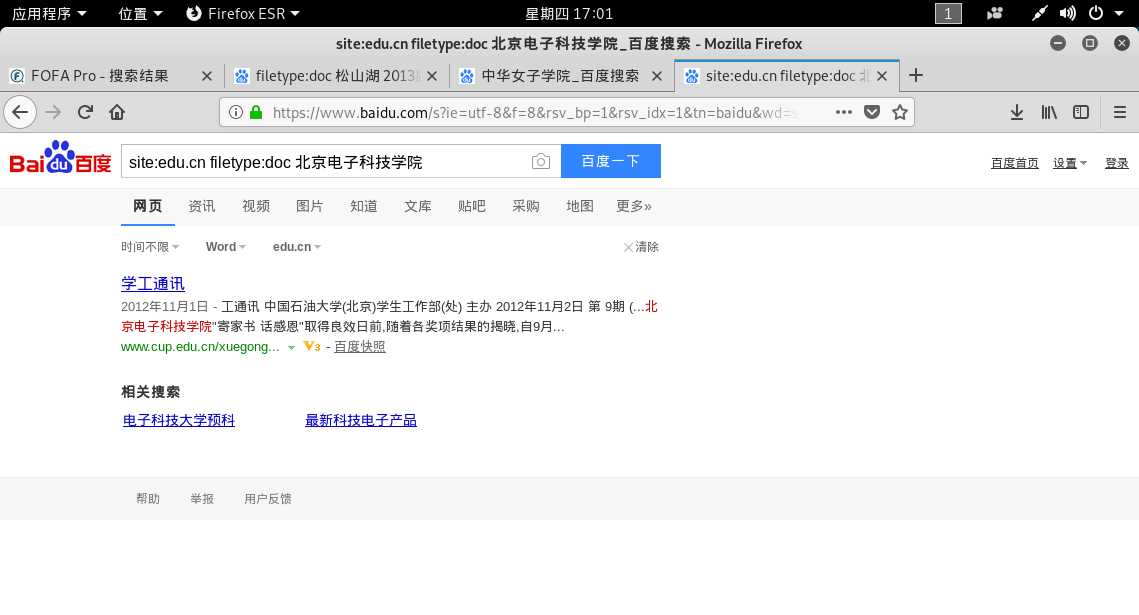Open the edu.cn site filter dropdown
Viewport: 1139px width, 615px height.
click(296, 247)
